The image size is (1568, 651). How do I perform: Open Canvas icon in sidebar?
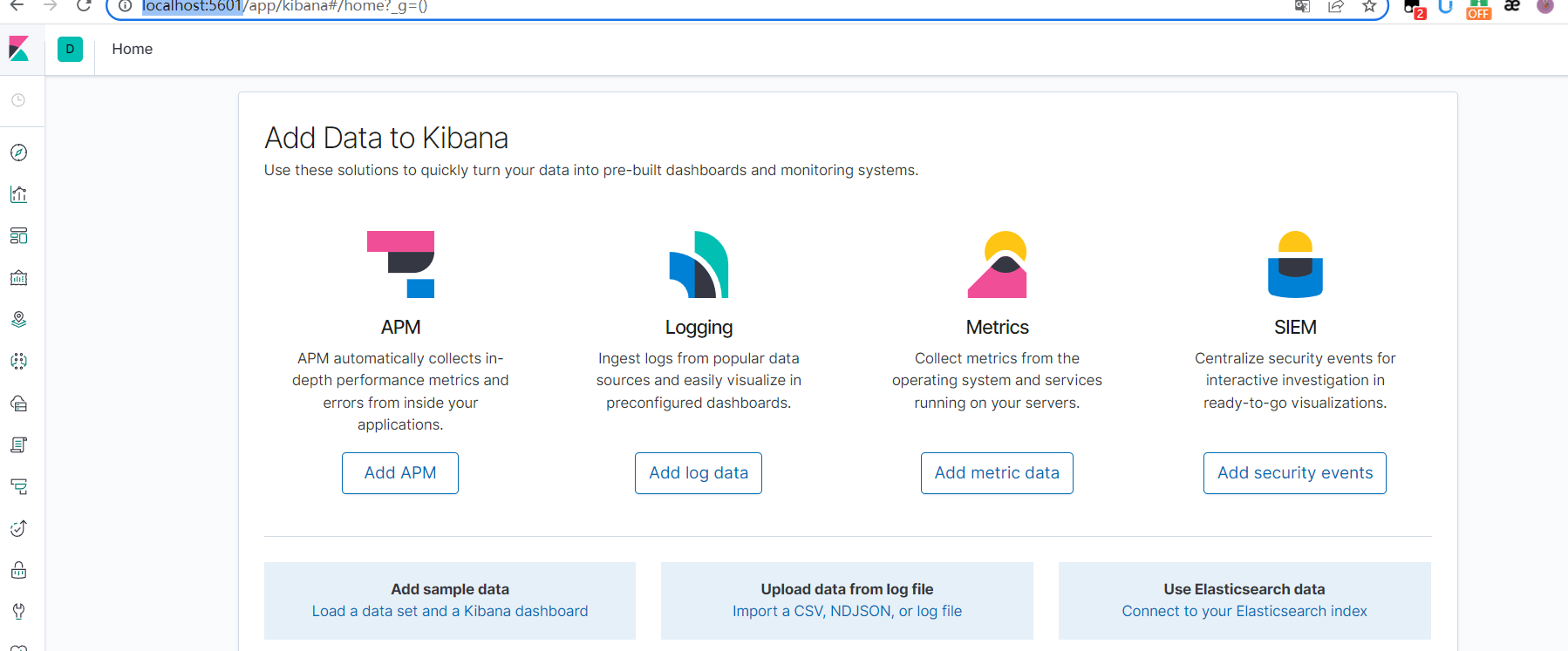18,278
